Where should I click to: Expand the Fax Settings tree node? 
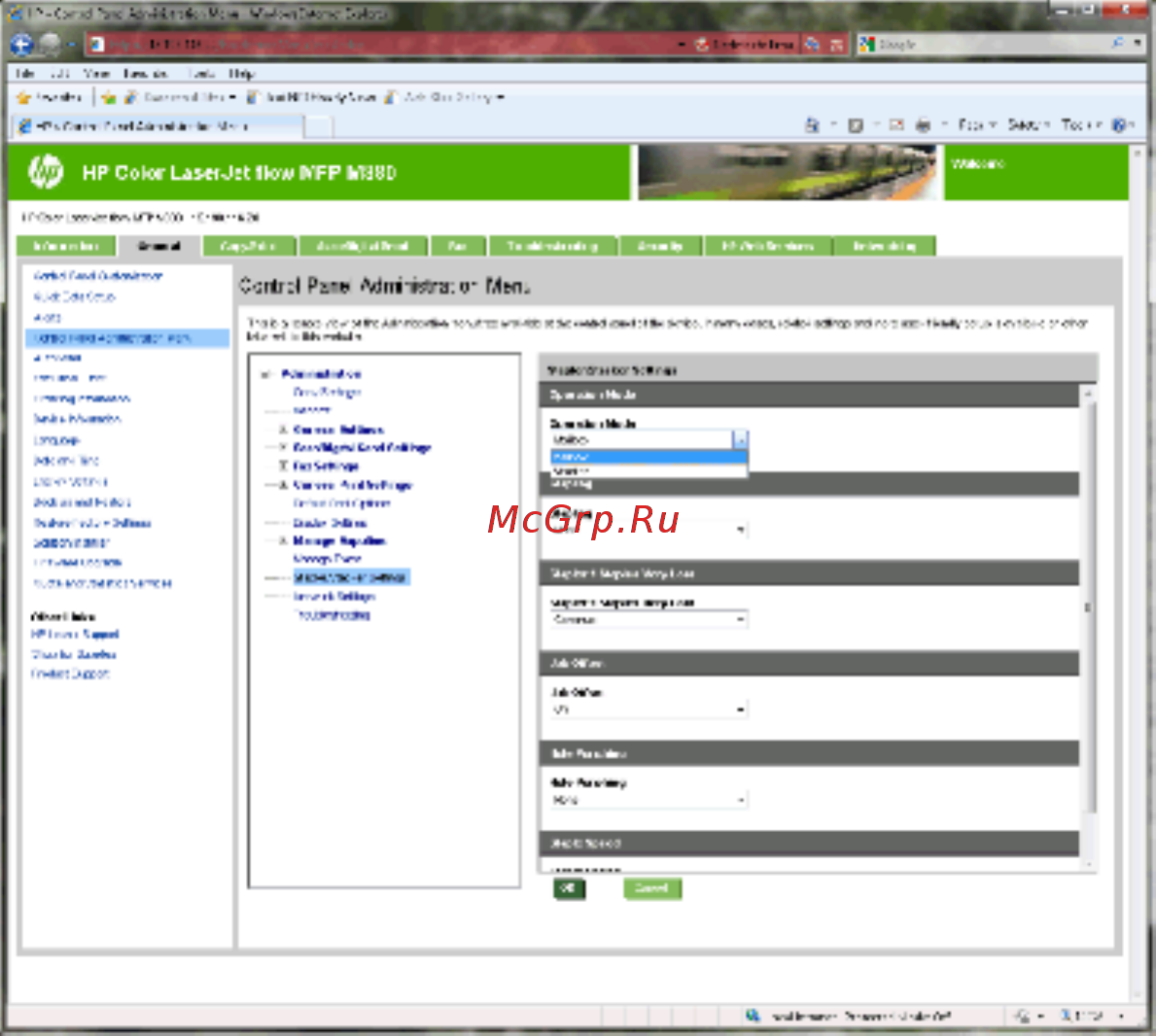coord(282,466)
